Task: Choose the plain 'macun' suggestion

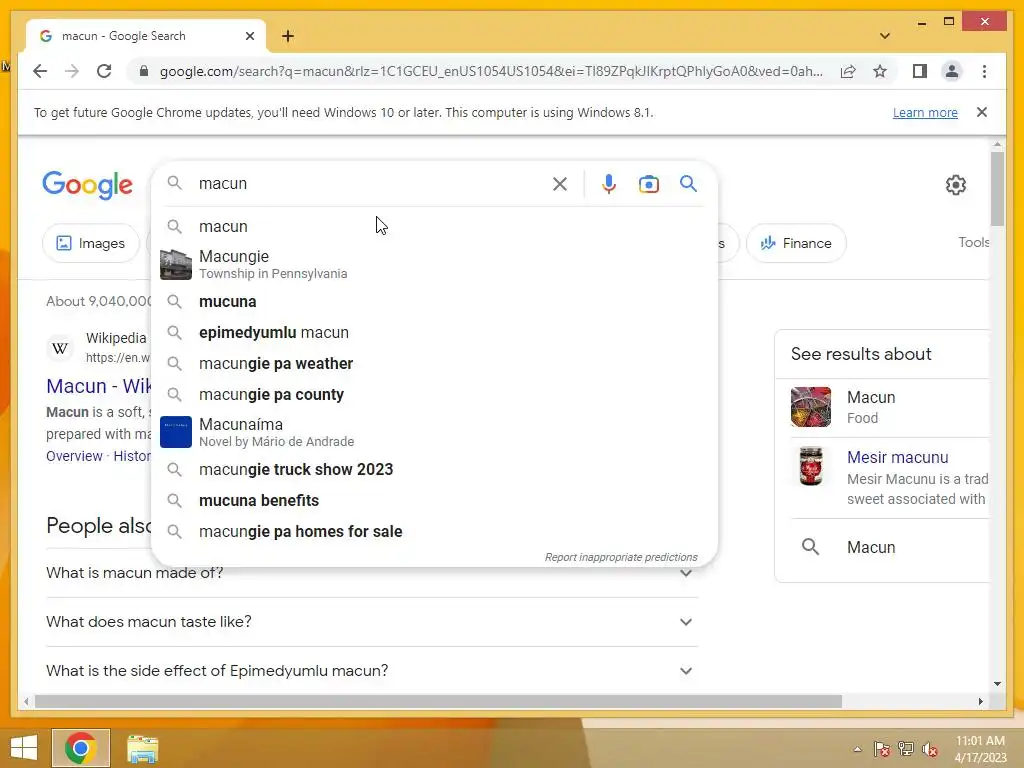Action: coord(434,227)
